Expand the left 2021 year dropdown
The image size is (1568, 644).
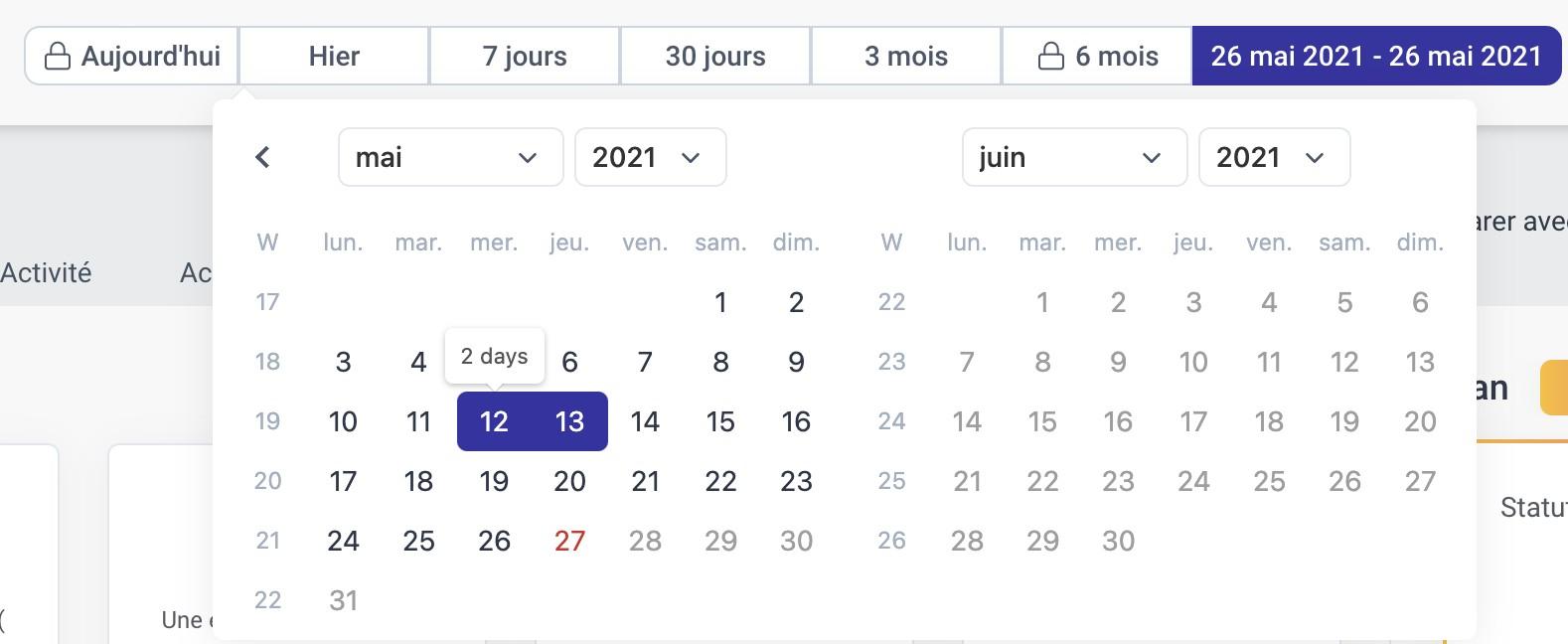tap(651, 157)
